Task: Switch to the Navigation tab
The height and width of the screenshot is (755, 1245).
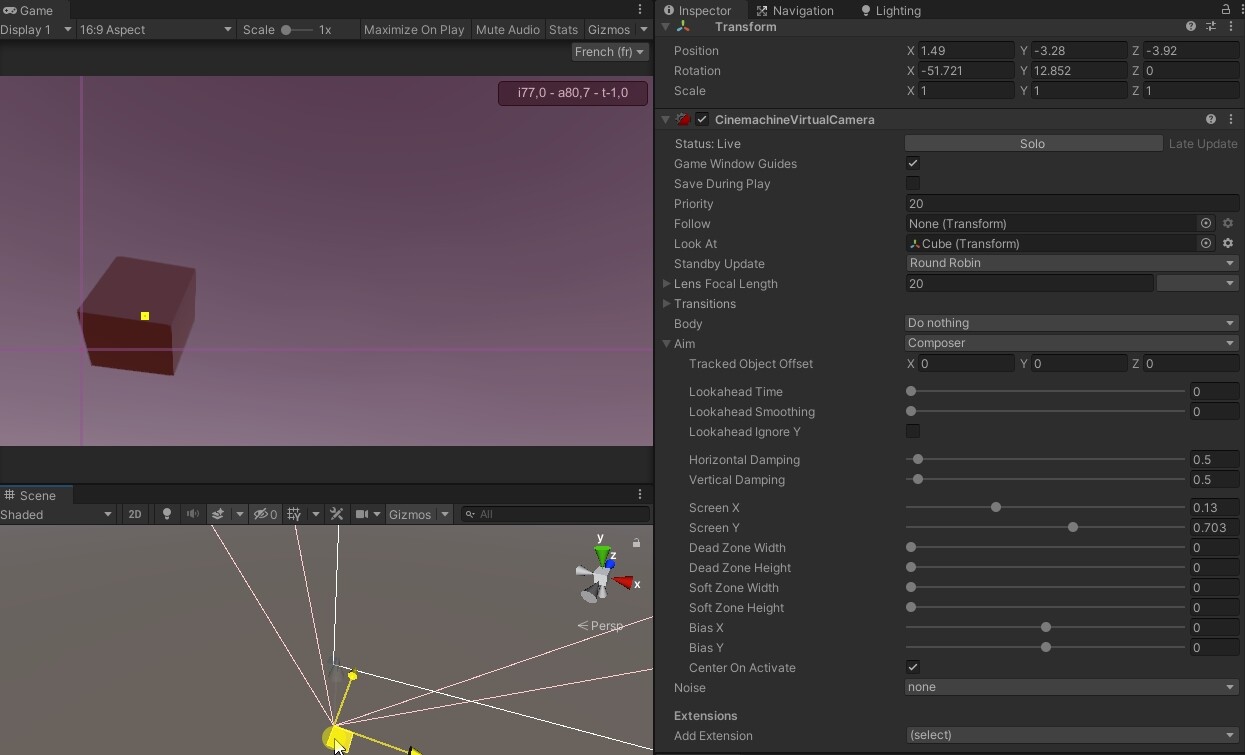Action: tap(795, 10)
